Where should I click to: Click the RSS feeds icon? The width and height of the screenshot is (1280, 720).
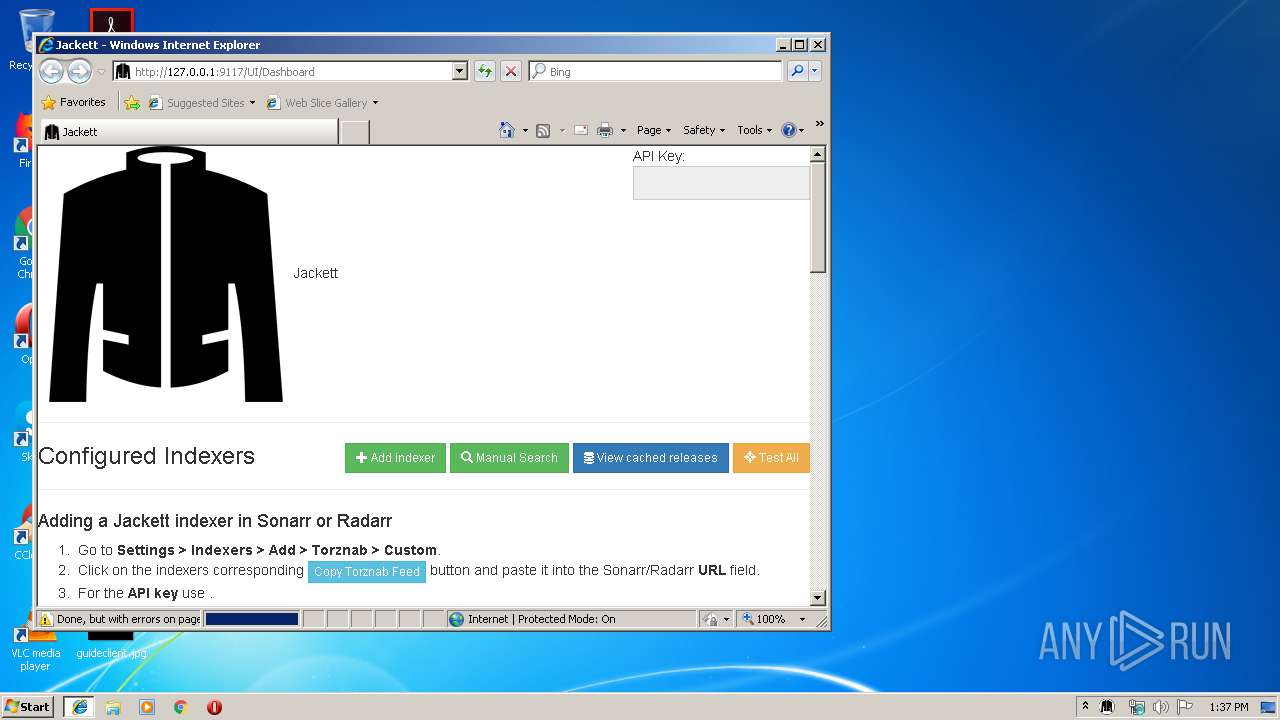pyautogui.click(x=543, y=130)
